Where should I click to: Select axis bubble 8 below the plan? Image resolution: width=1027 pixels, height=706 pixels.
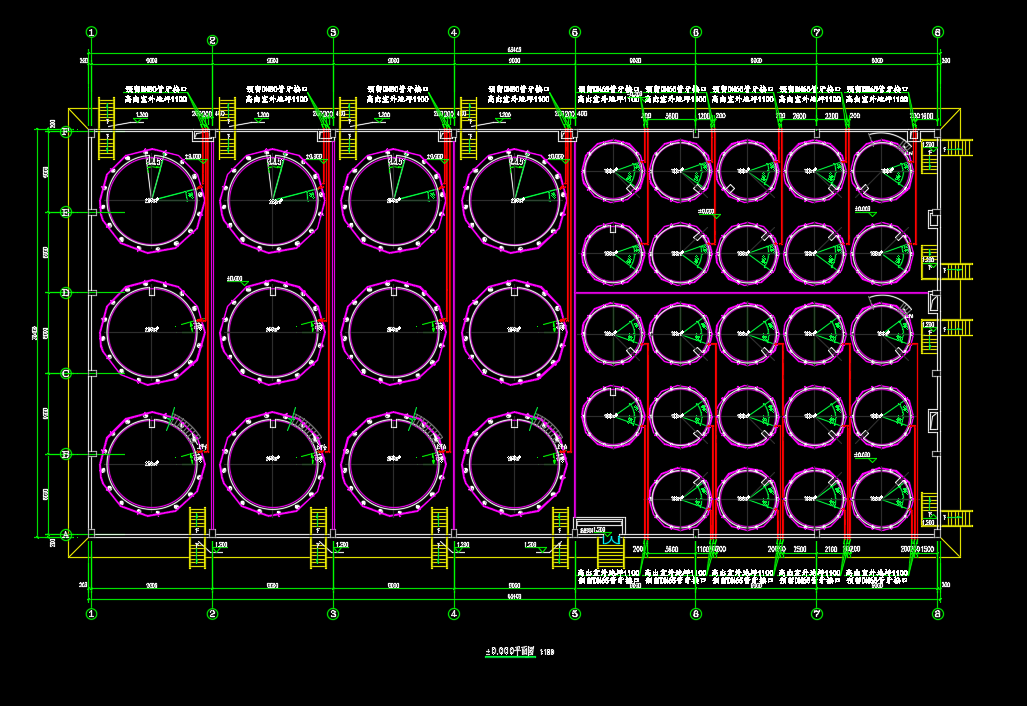(x=938, y=614)
